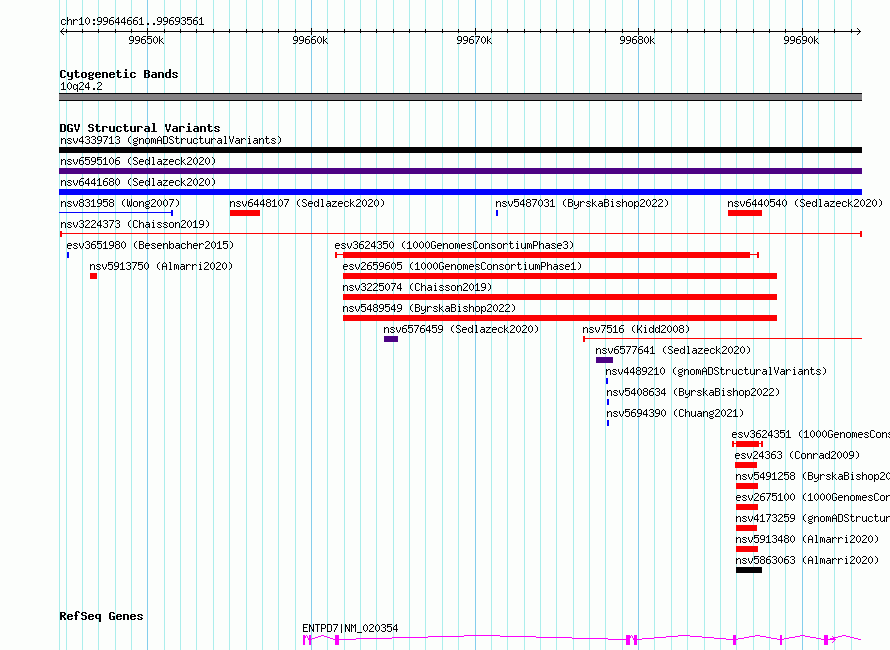890x650 pixels.
Task: Open nsv5913480 (Almarri2020) label
Action: pos(807,539)
